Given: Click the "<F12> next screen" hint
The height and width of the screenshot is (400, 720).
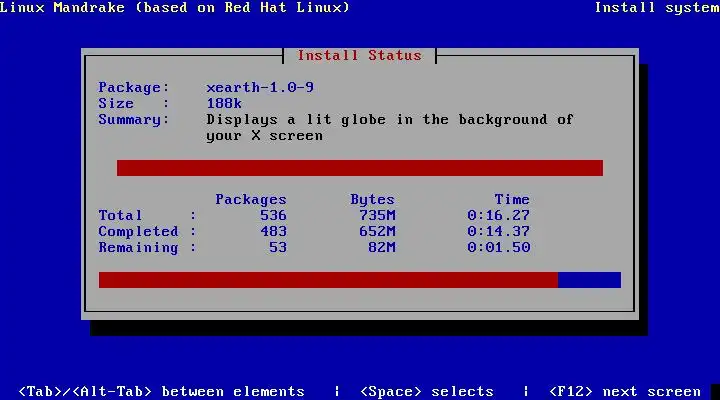Looking at the screenshot, I should pyautogui.click(x=625, y=392).
